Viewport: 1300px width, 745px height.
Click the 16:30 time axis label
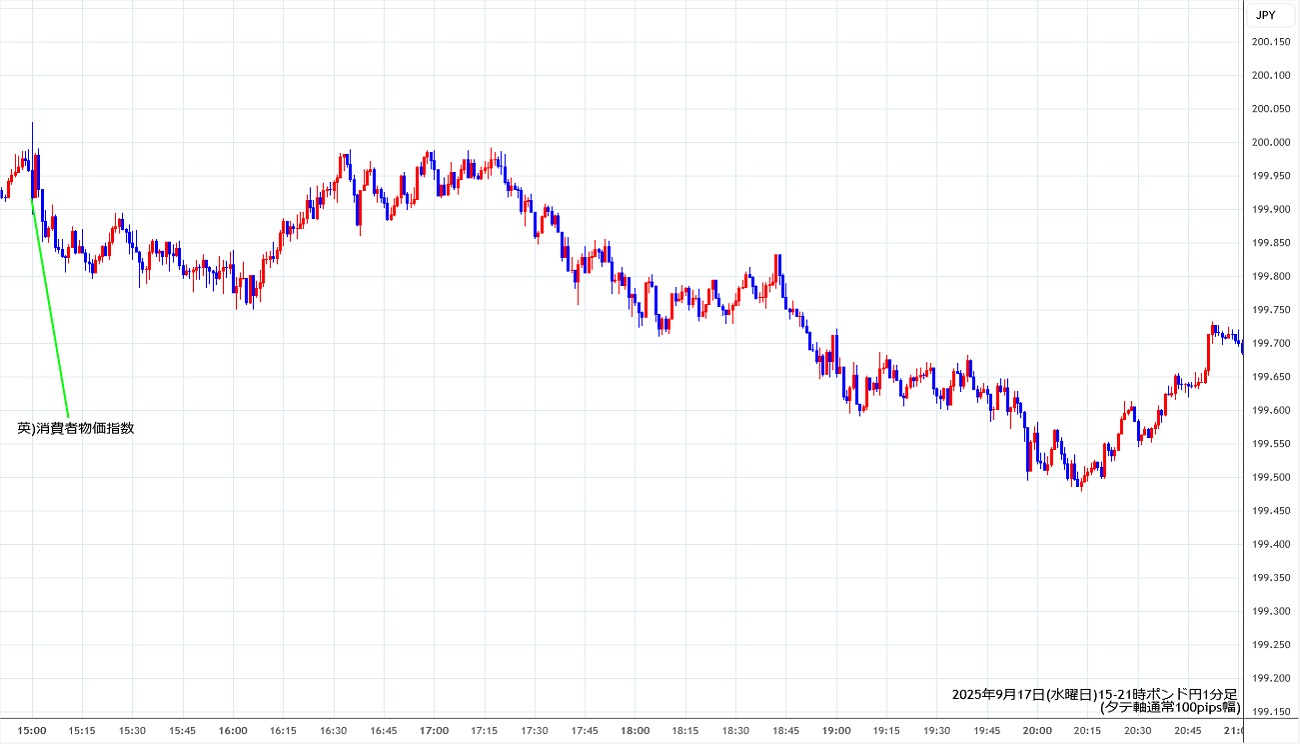coord(333,731)
